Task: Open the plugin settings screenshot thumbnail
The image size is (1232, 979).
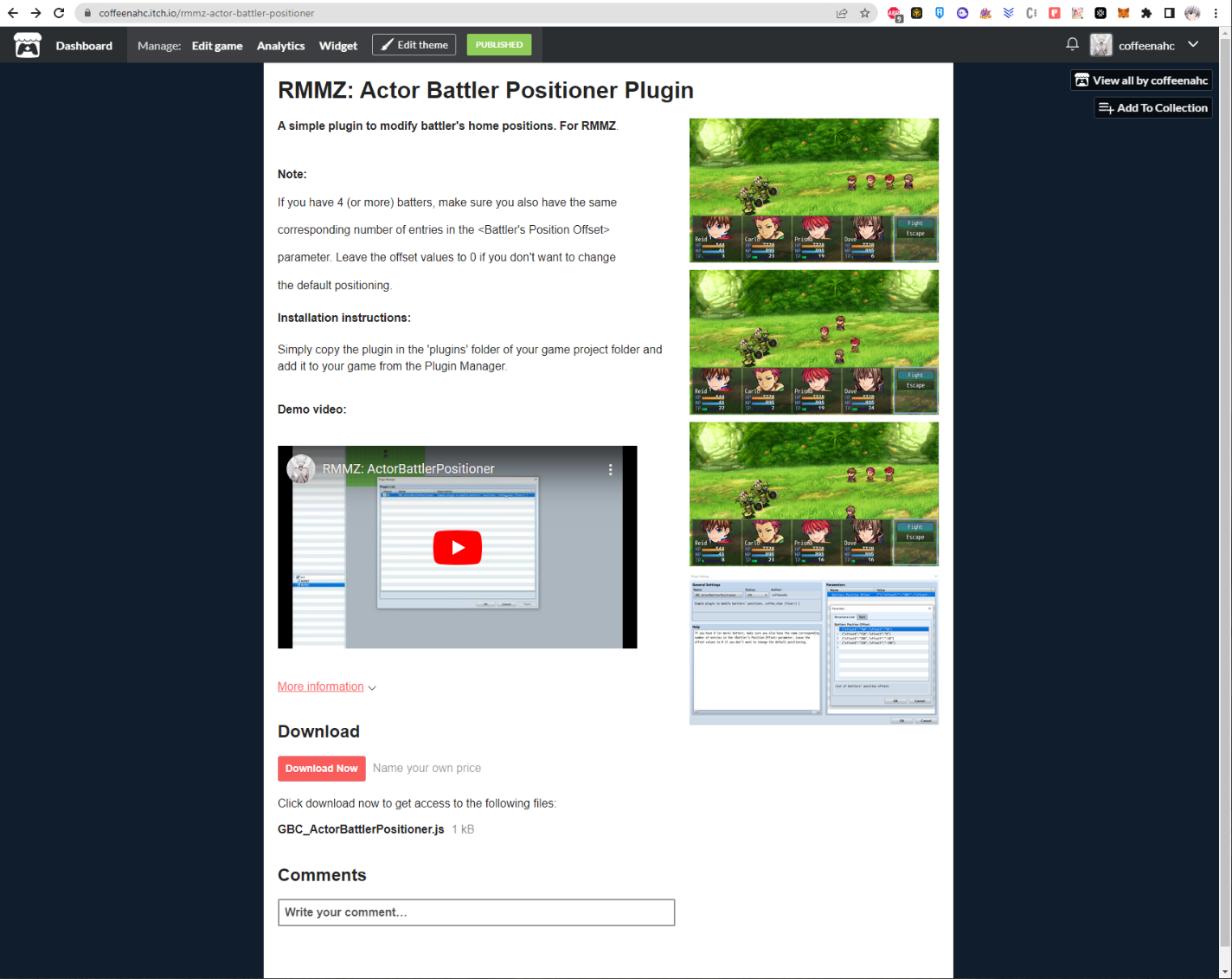Action: tap(813, 649)
